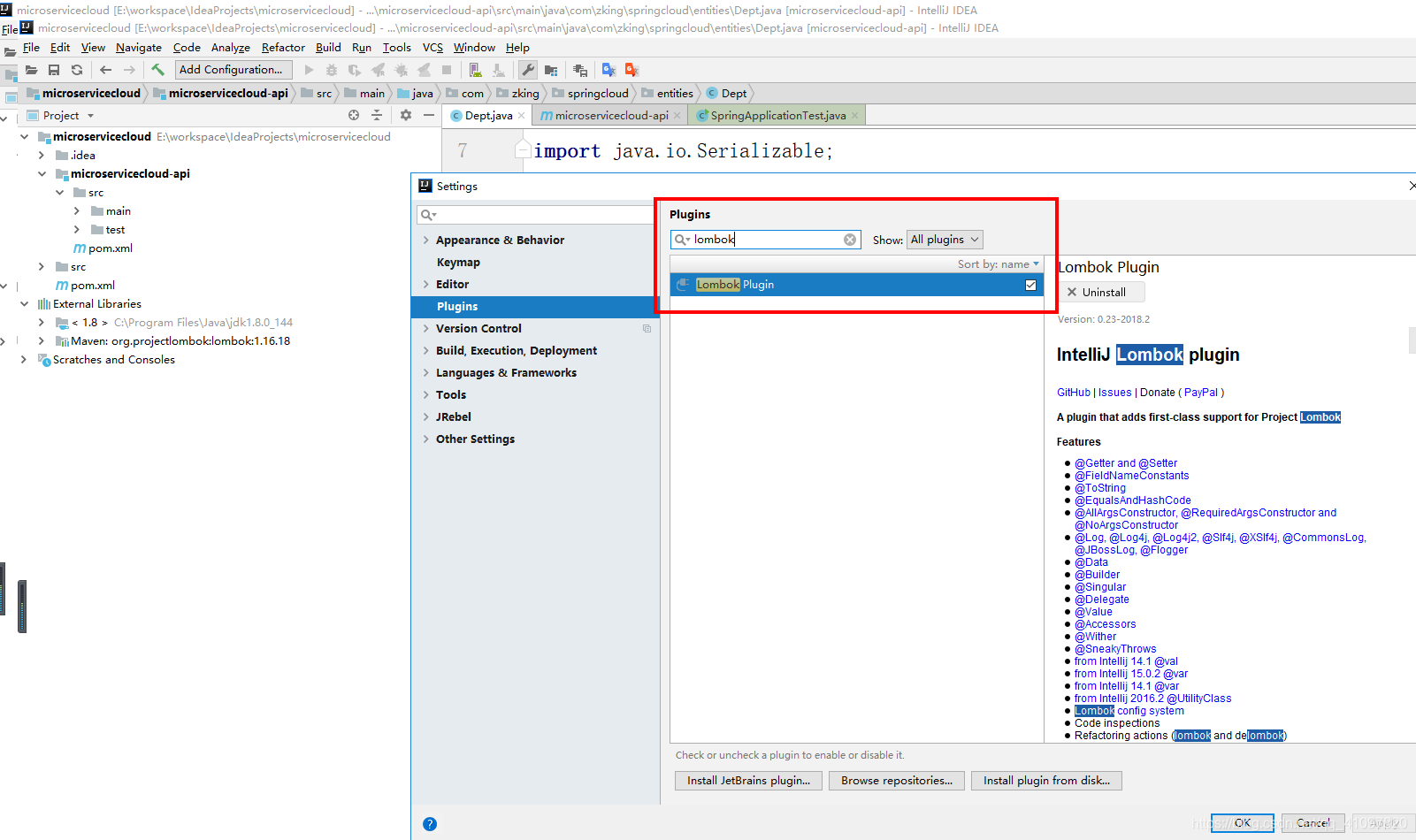The height and width of the screenshot is (840, 1416).
Task: Click Install plugin from disk button
Action: click(1046, 781)
